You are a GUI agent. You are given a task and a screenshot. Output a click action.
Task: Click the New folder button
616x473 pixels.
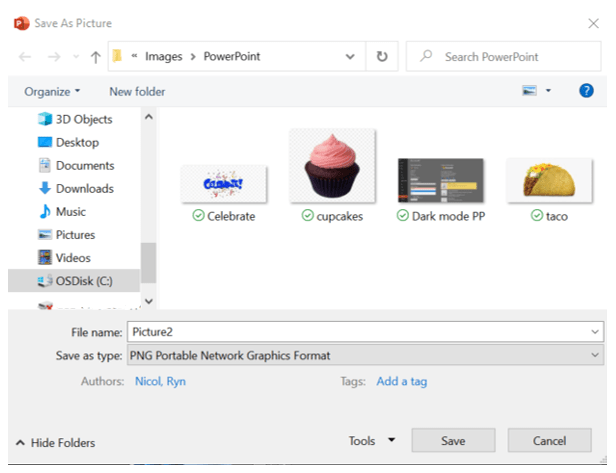tap(137, 91)
